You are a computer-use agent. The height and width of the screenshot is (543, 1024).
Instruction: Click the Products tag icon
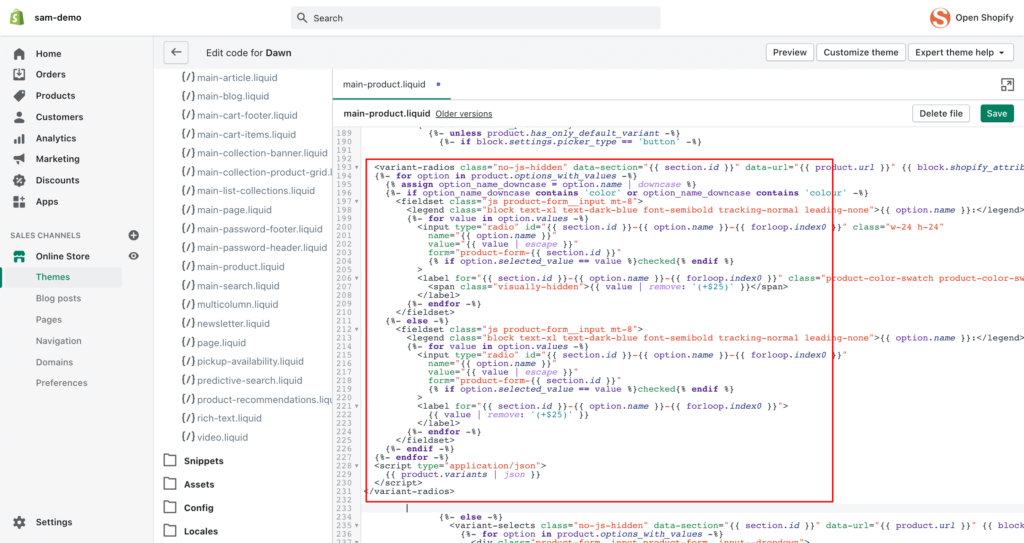tap(19, 95)
